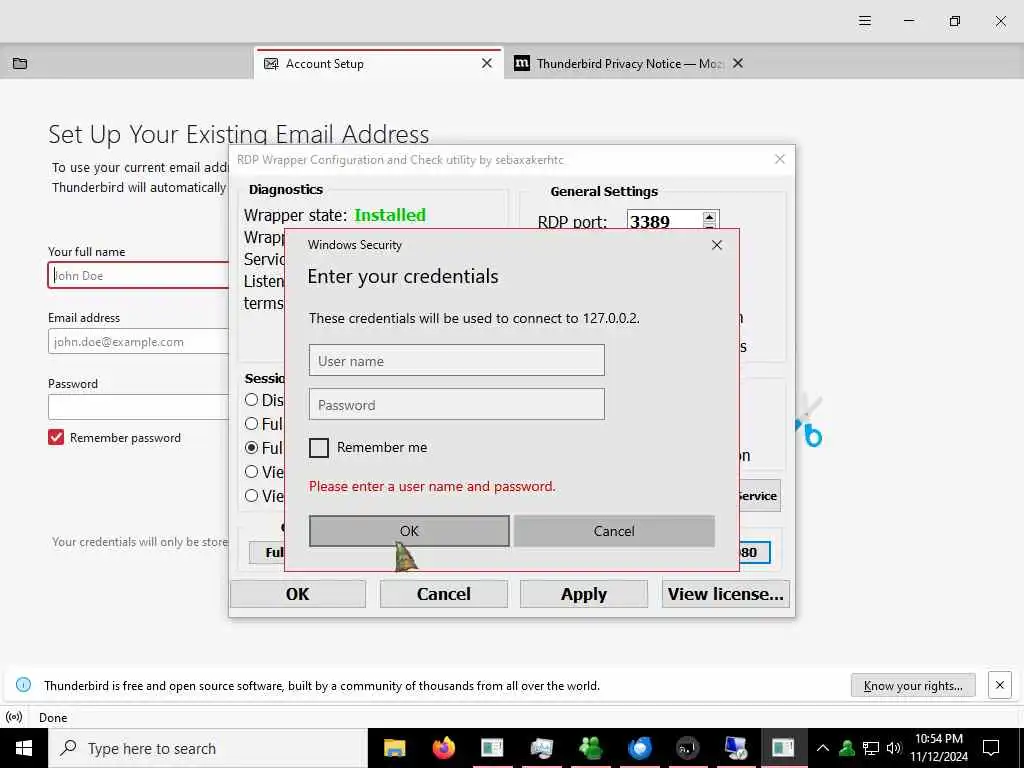Open the Windows notification center
Image resolution: width=1024 pixels, height=768 pixels.
991,748
